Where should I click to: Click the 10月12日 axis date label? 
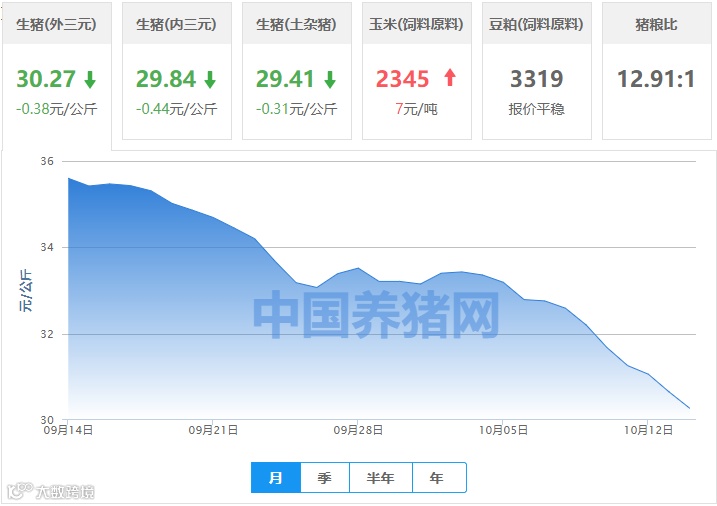(x=648, y=430)
